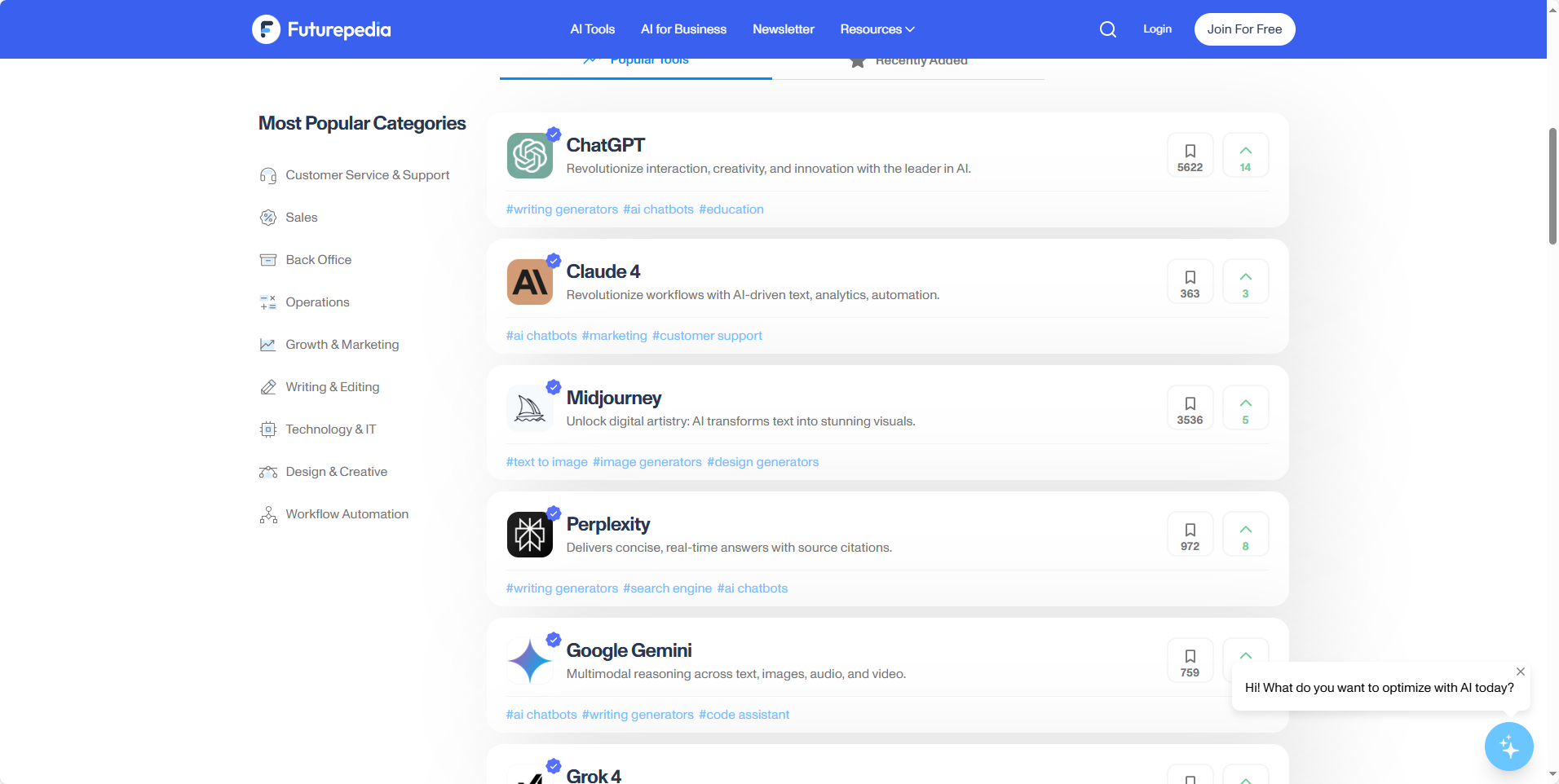Image resolution: width=1559 pixels, height=784 pixels.
Task: Bookmark Claude 4 (363 saves)
Action: tap(1190, 281)
